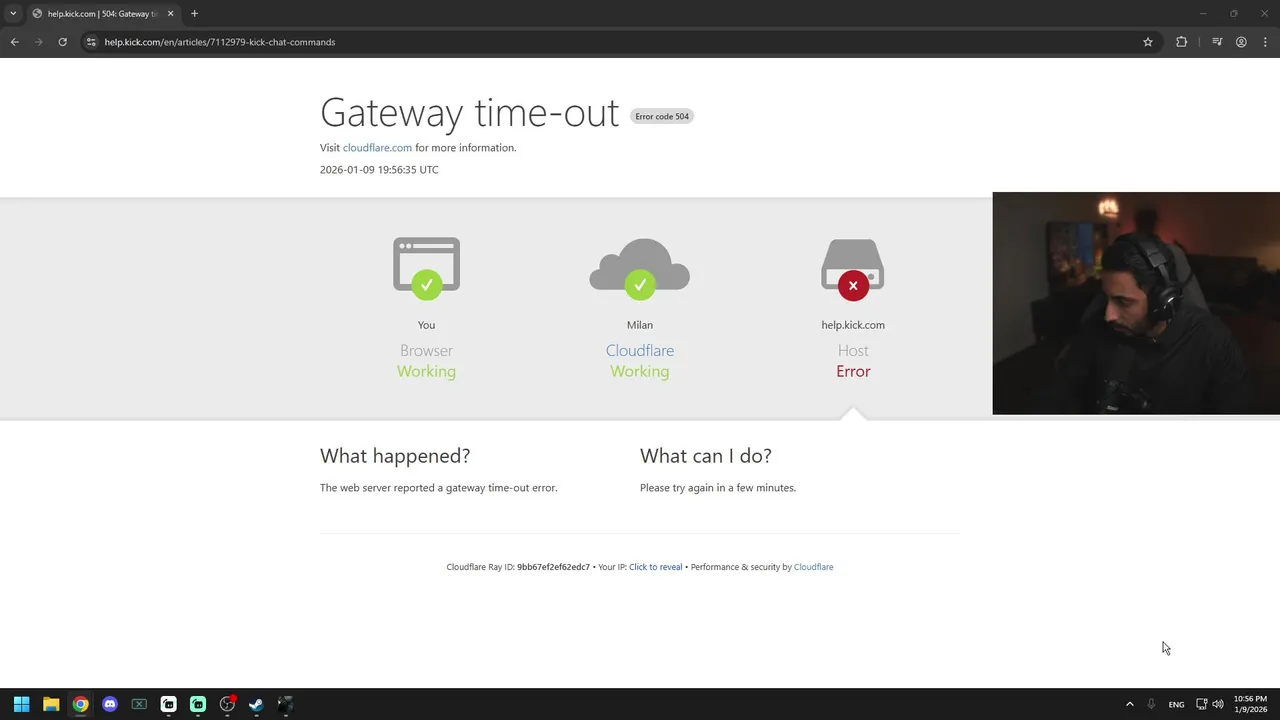Switch to Google Chrome in the taskbar
Viewport: 1280px width, 720px height.
pyautogui.click(x=80, y=704)
